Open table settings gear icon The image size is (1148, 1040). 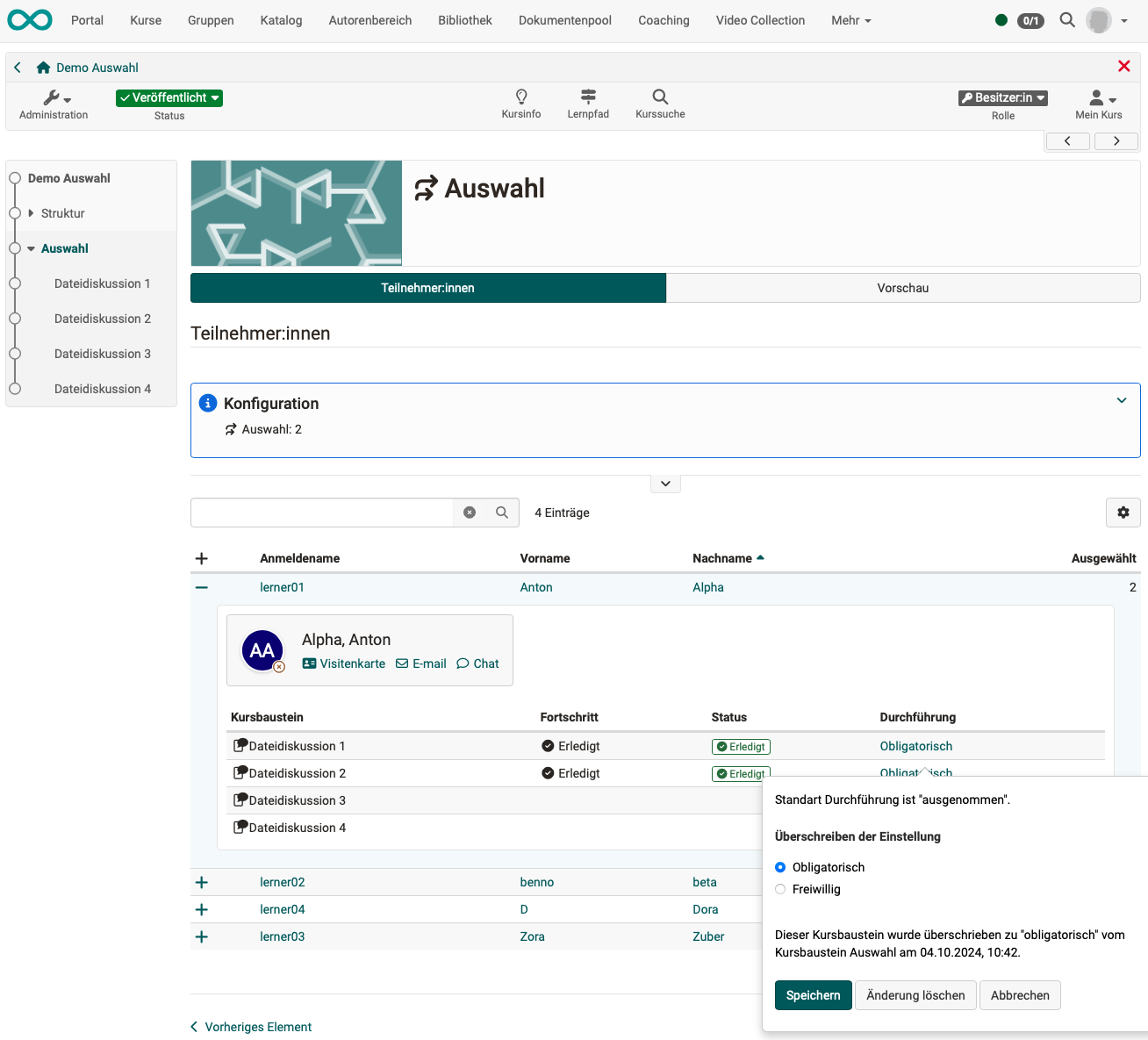click(1123, 513)
